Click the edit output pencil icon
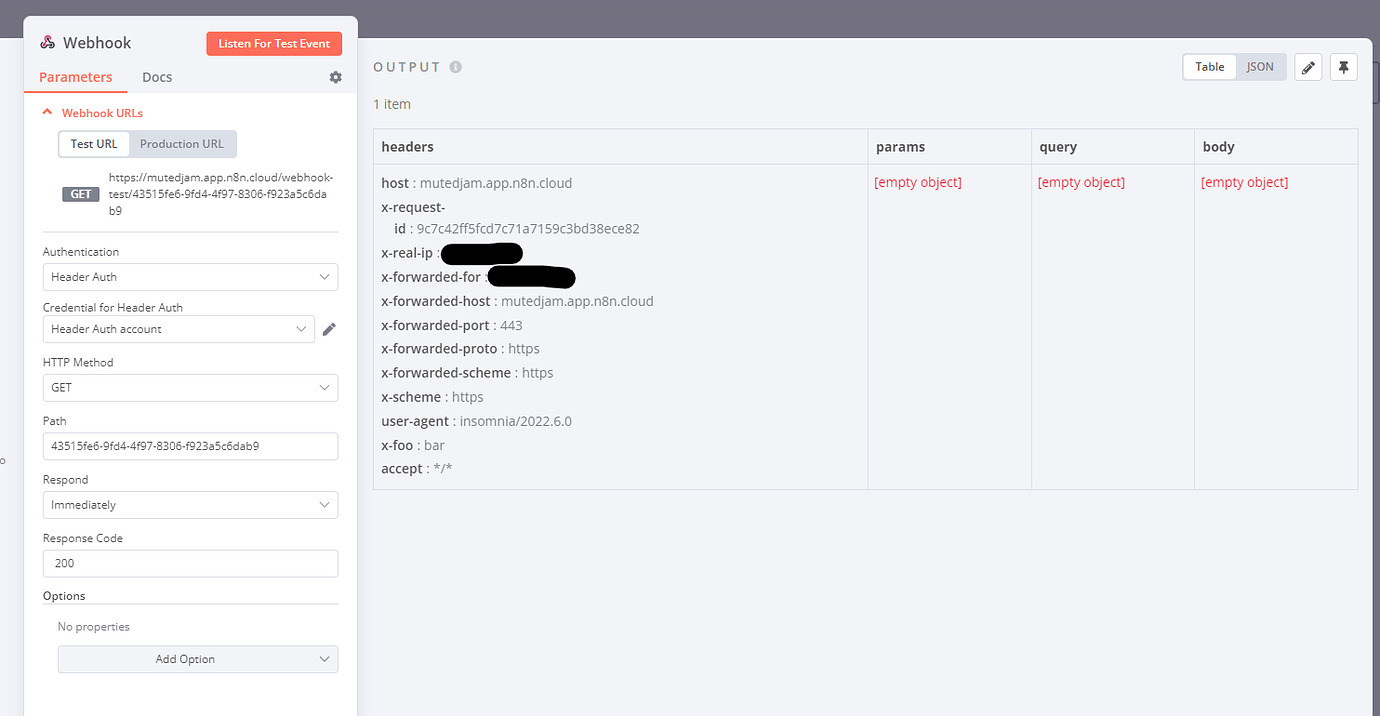Screen dimensions: 1380x716 [x=1308, y=67]
